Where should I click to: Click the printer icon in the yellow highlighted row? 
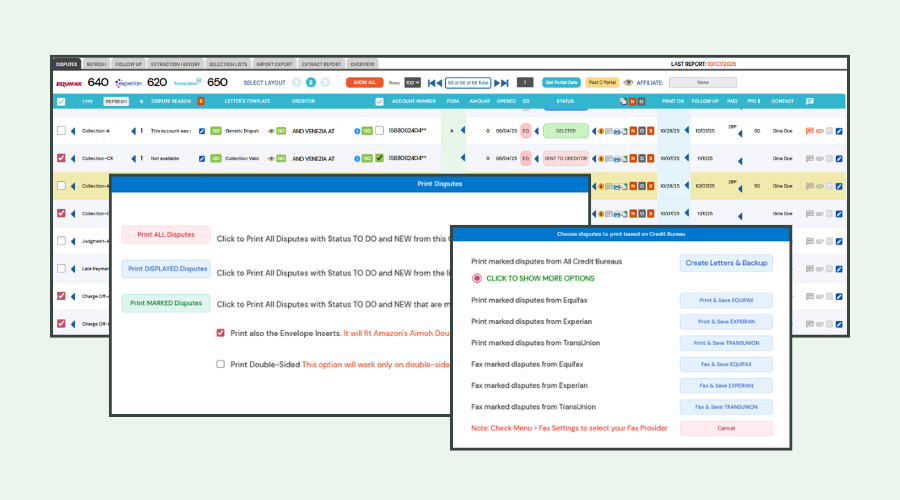pos(616,186)
